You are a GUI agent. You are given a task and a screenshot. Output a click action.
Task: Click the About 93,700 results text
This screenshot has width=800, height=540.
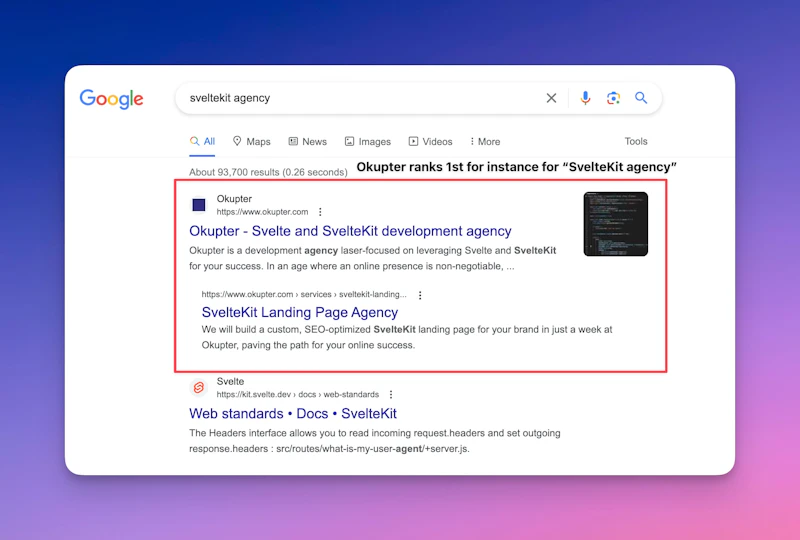click(x=268, y=172)
